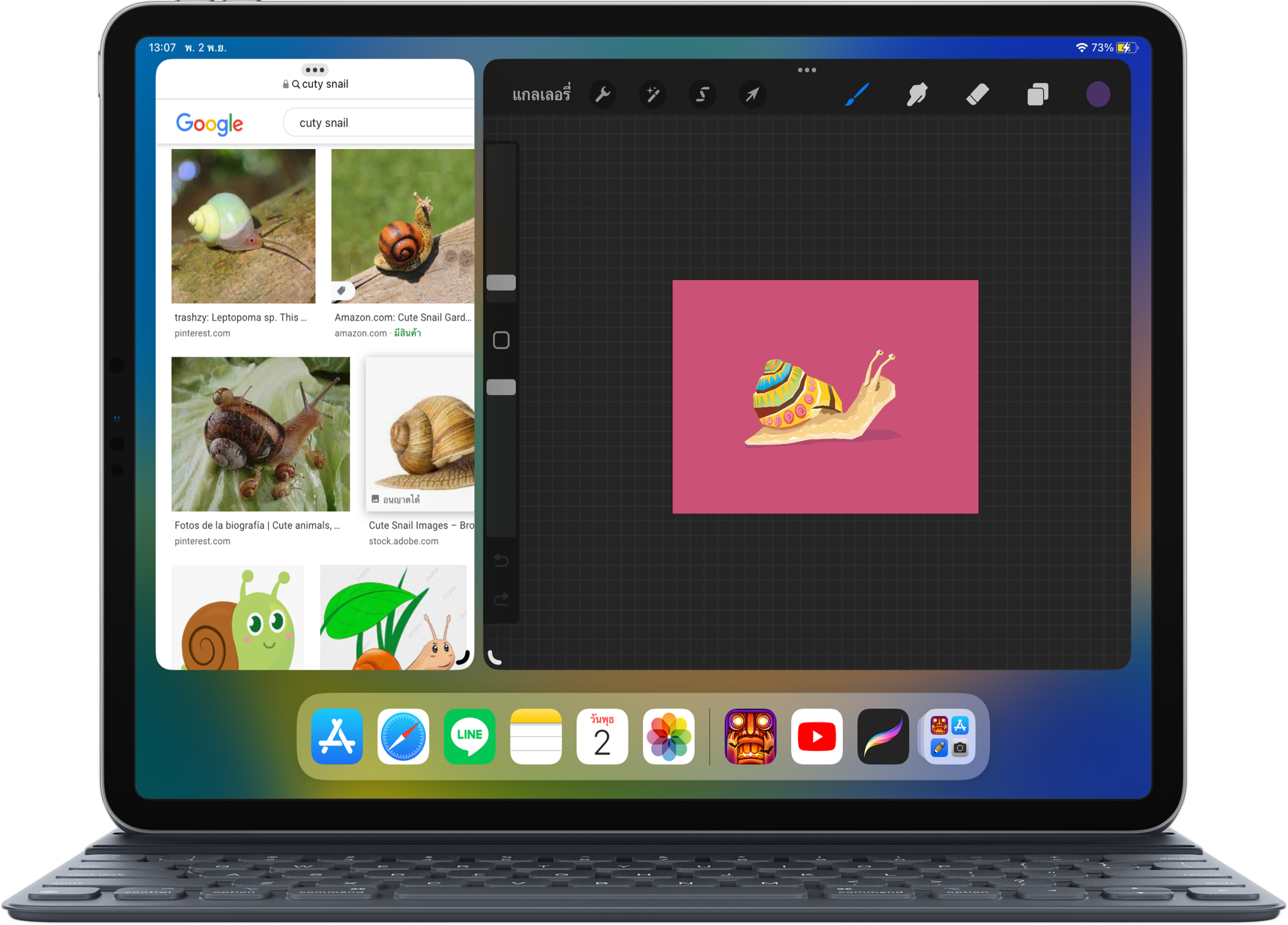
Task: Open the Layers panel icon
Action: 1038,94
